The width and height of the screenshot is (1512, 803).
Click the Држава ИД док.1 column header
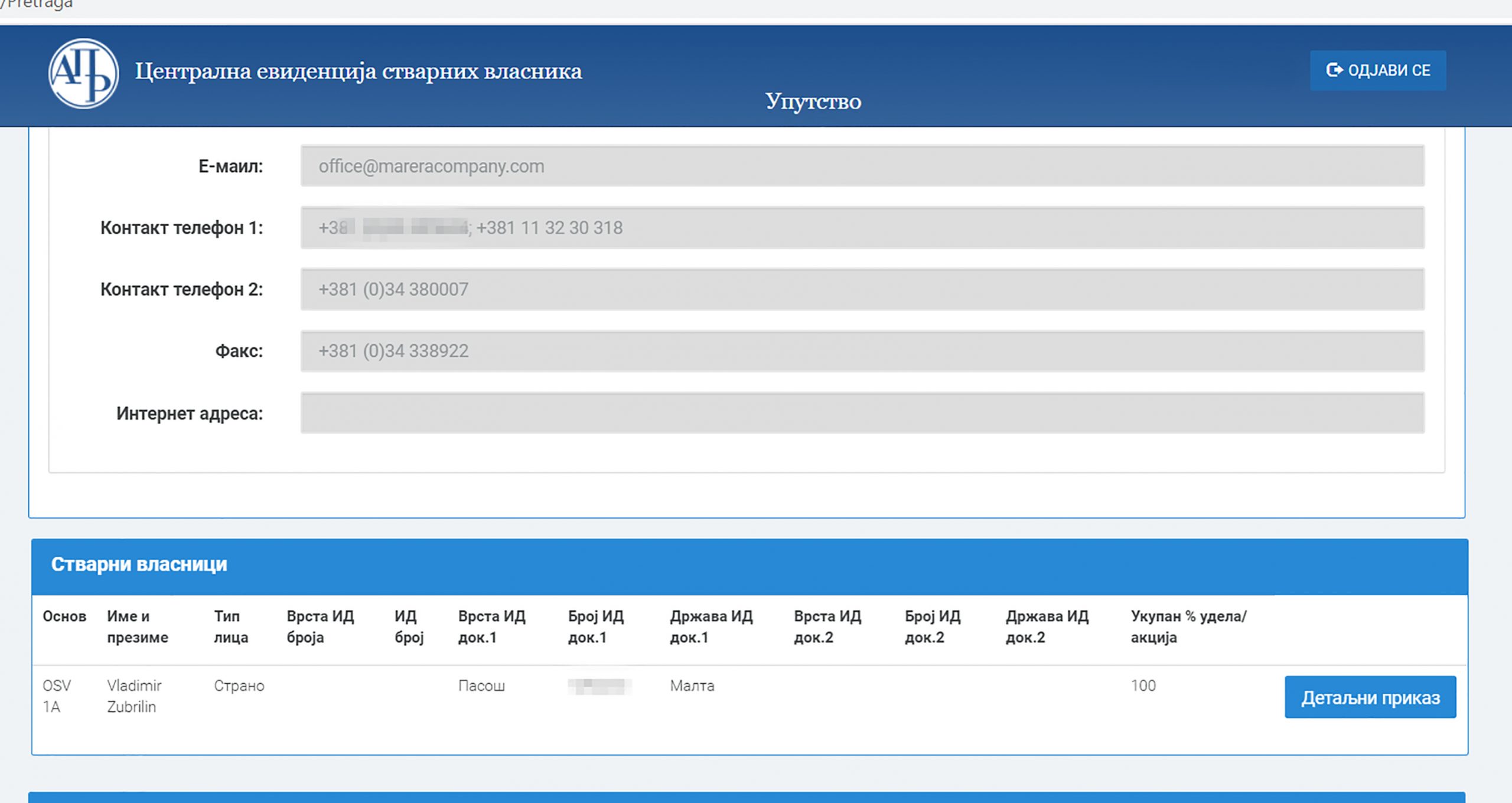711,627
